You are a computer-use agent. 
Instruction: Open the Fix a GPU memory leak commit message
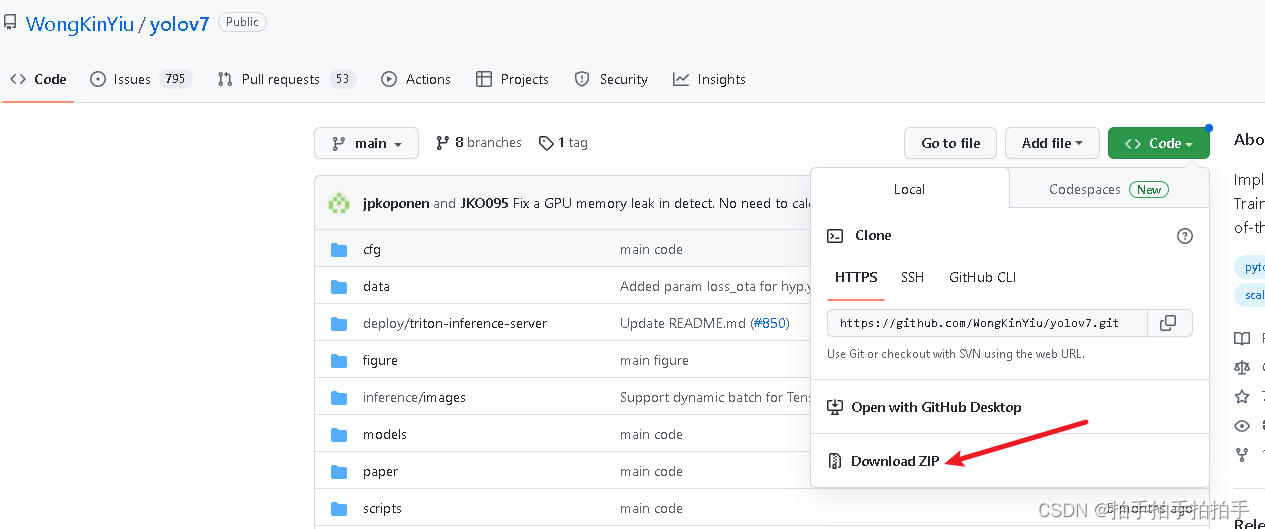tap(662, 203)
